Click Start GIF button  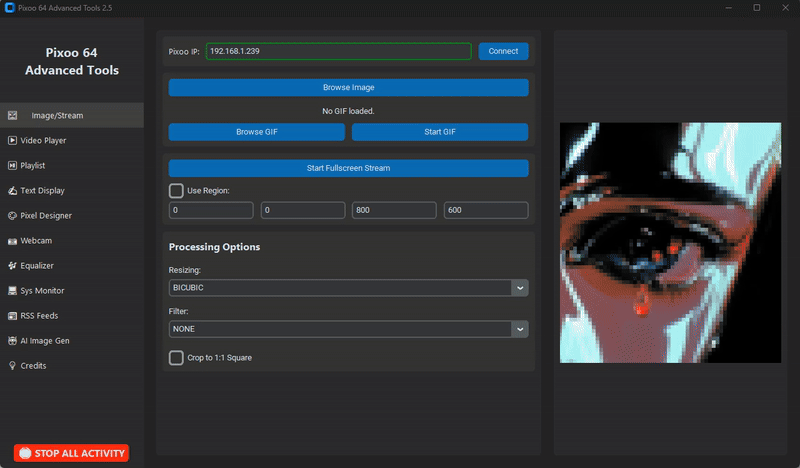click(x=440, y=132)
